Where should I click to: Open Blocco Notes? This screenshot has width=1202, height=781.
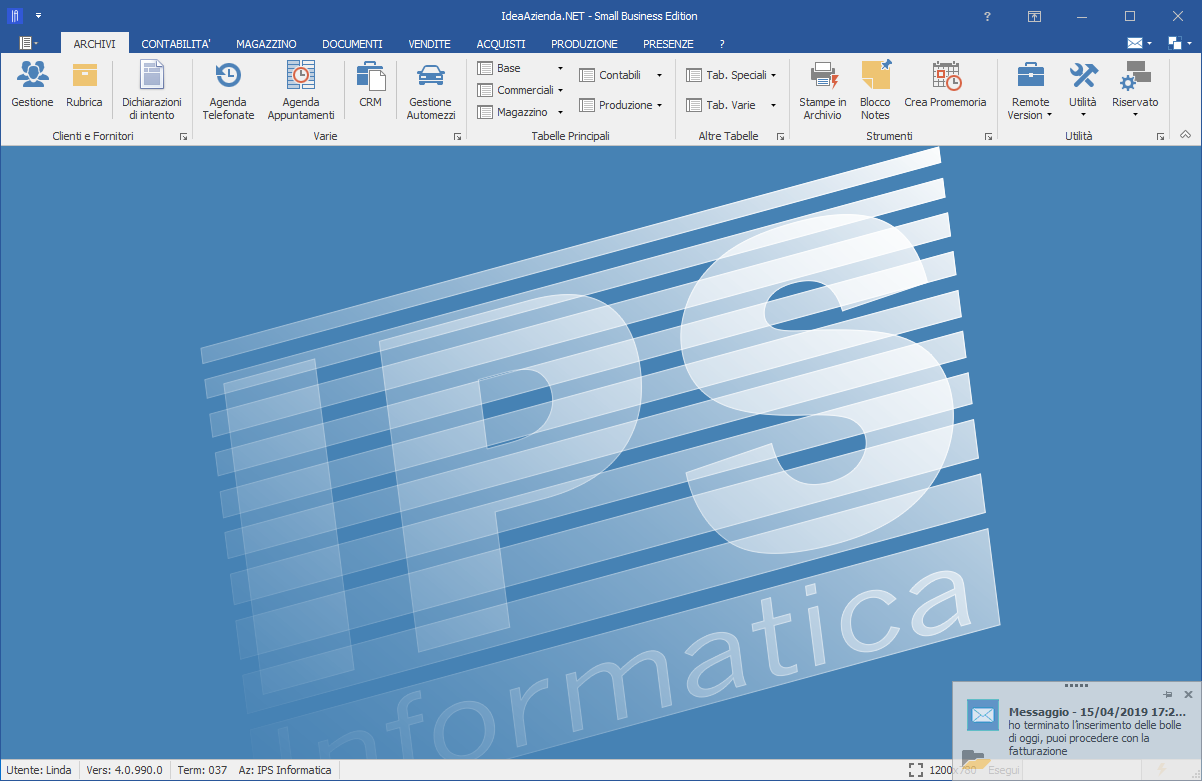pyautogui.click(x=875, y=91)
